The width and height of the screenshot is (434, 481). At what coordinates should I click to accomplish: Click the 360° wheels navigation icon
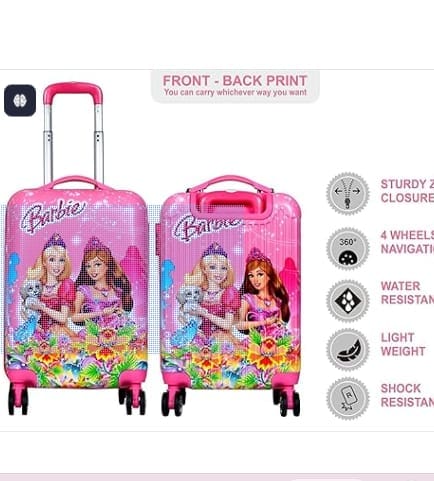347,249
